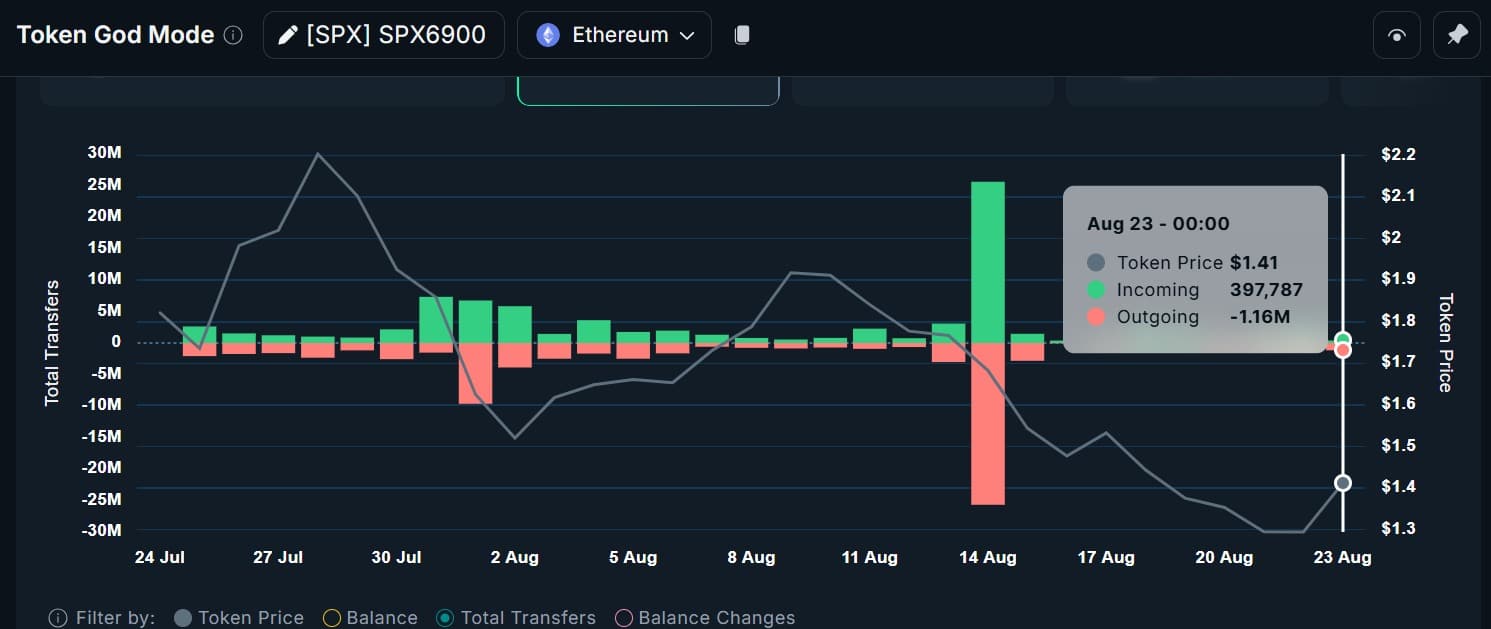This screenshot has width=1491, height=629.
Task: Select the highlighted tab above the chart
Action: click(x=648, y=92)
